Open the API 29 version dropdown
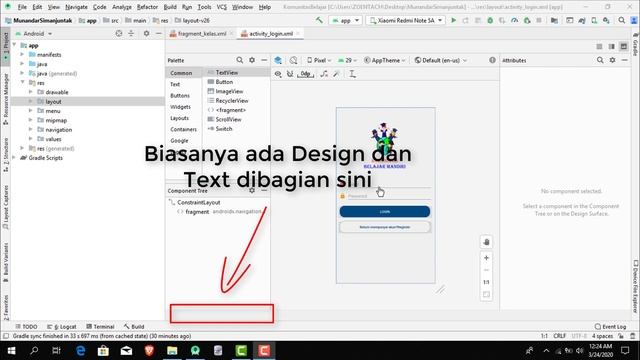Image resolution: width=640 pixels, height=360 pixels. pos(347,60)
